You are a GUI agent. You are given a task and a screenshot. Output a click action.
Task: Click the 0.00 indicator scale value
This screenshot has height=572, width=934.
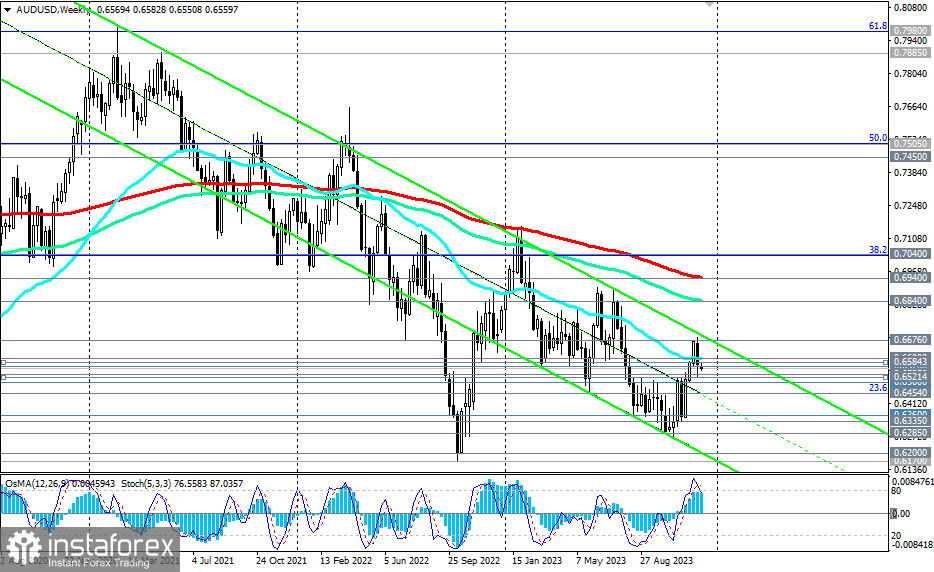pos(901,513)
